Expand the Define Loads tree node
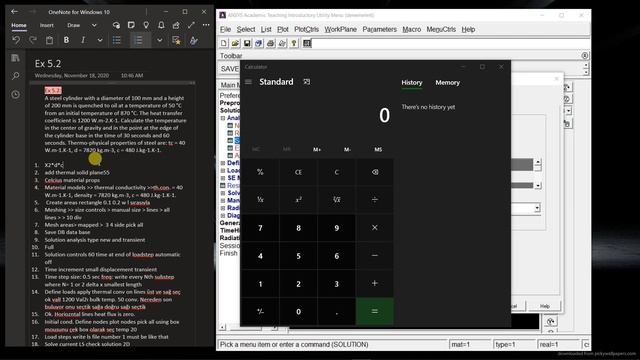This screenshot has height=360, width=640. pyautogui.click(x=223, y=163)
